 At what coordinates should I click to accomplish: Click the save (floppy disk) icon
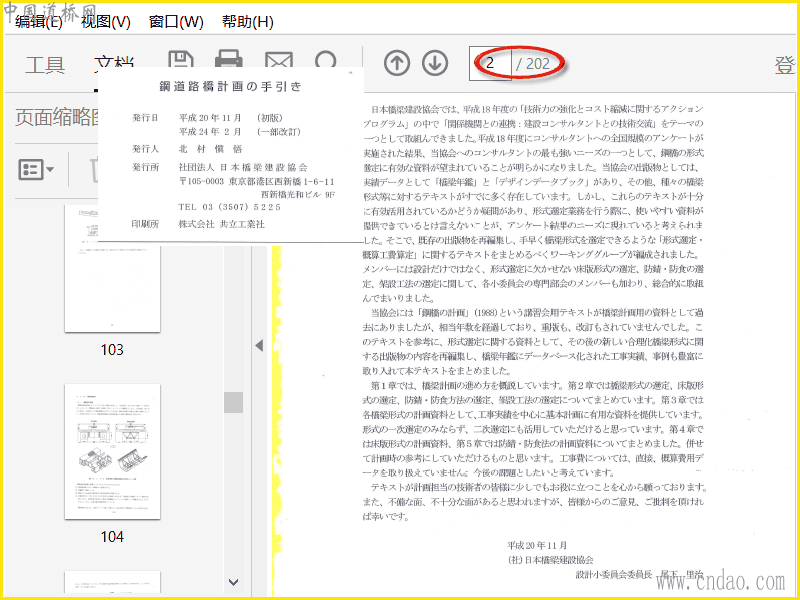tap(181, 60)
